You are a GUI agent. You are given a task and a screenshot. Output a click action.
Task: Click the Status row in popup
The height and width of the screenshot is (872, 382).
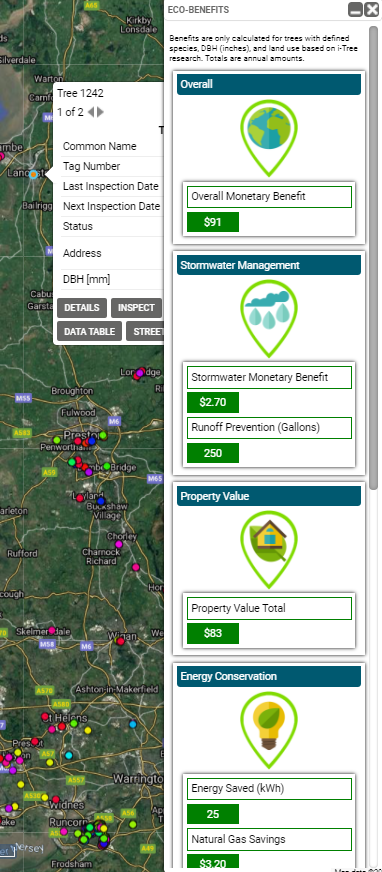(112, 226)
